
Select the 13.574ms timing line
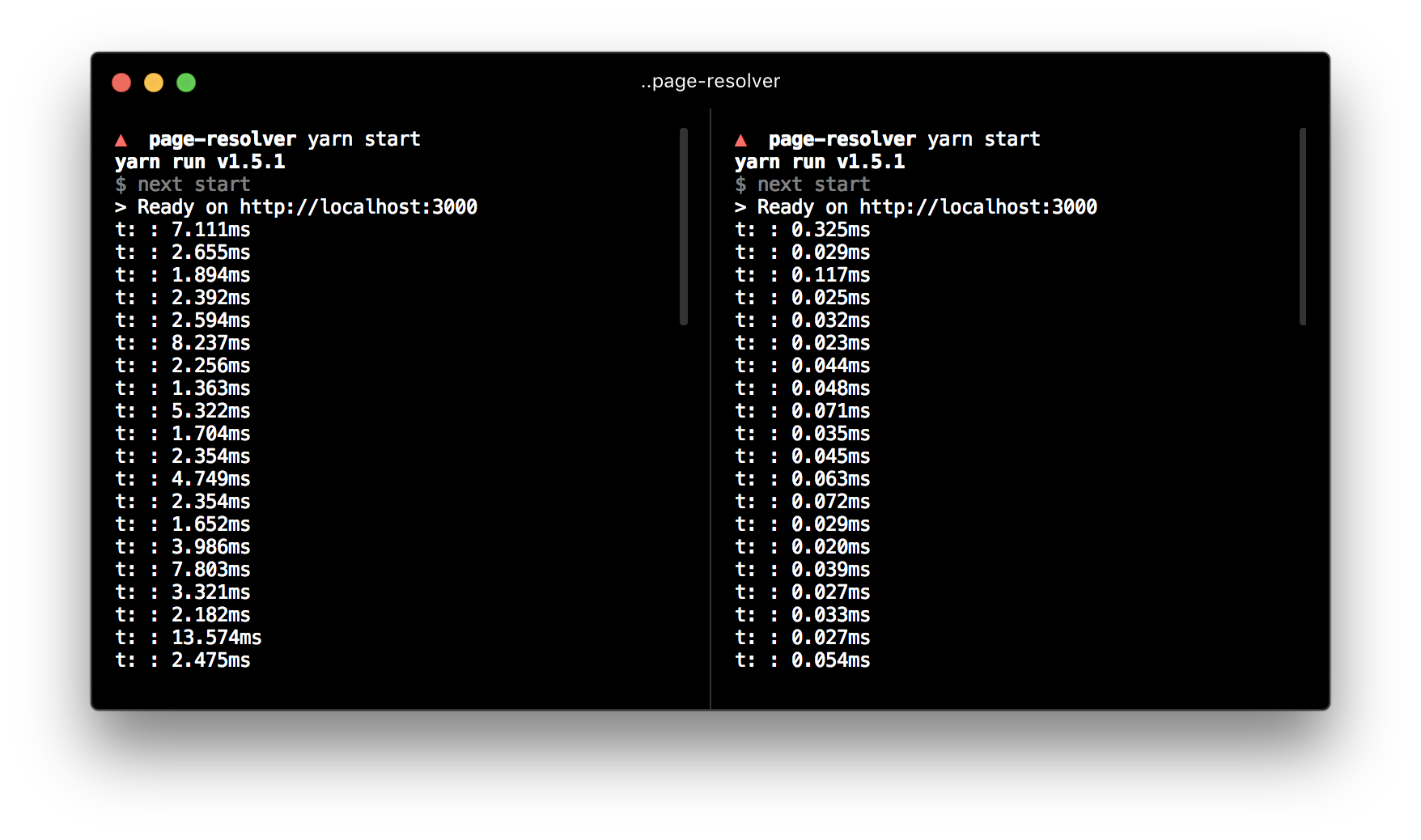216,638
